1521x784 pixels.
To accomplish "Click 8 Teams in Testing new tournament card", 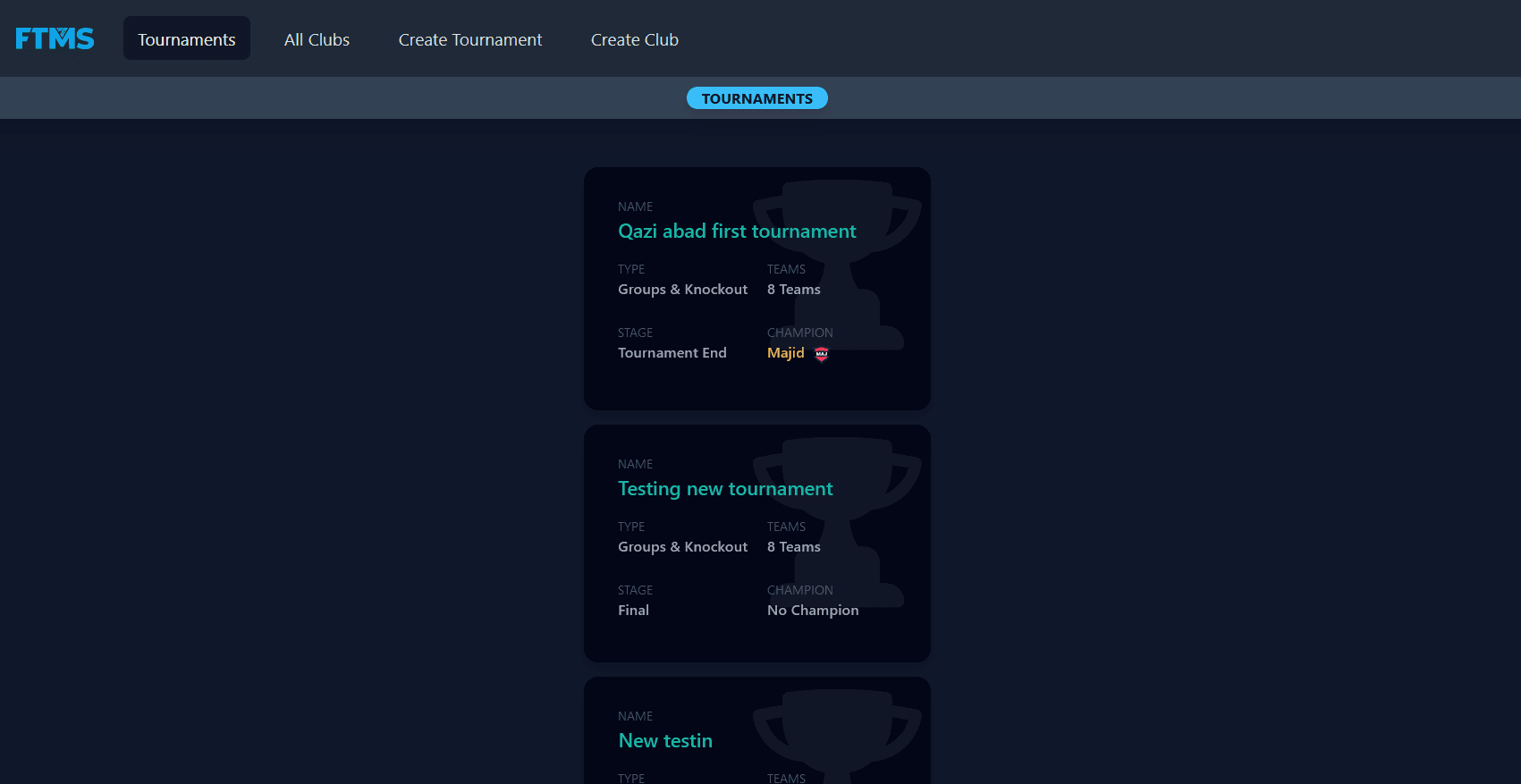I will (x=793, y=547).
